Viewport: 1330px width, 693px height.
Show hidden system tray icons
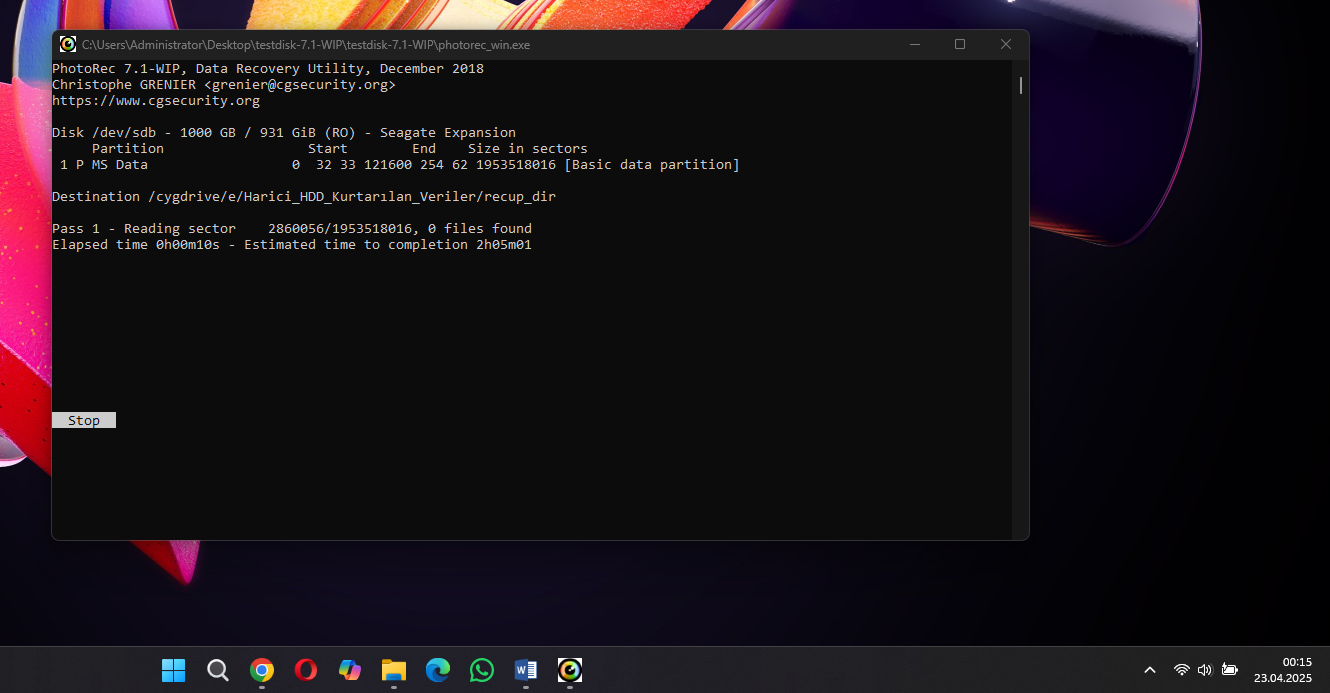[x=1150, y=670]
